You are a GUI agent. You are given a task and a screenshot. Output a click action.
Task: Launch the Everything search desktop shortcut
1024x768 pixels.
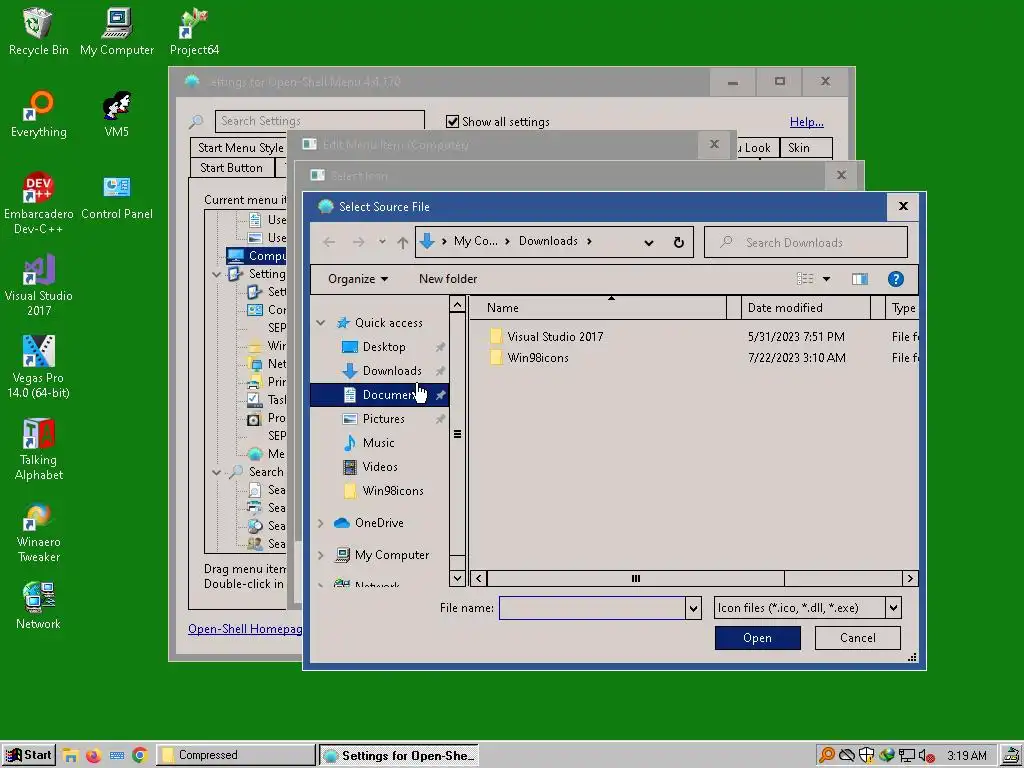click(x=39, y=114)
